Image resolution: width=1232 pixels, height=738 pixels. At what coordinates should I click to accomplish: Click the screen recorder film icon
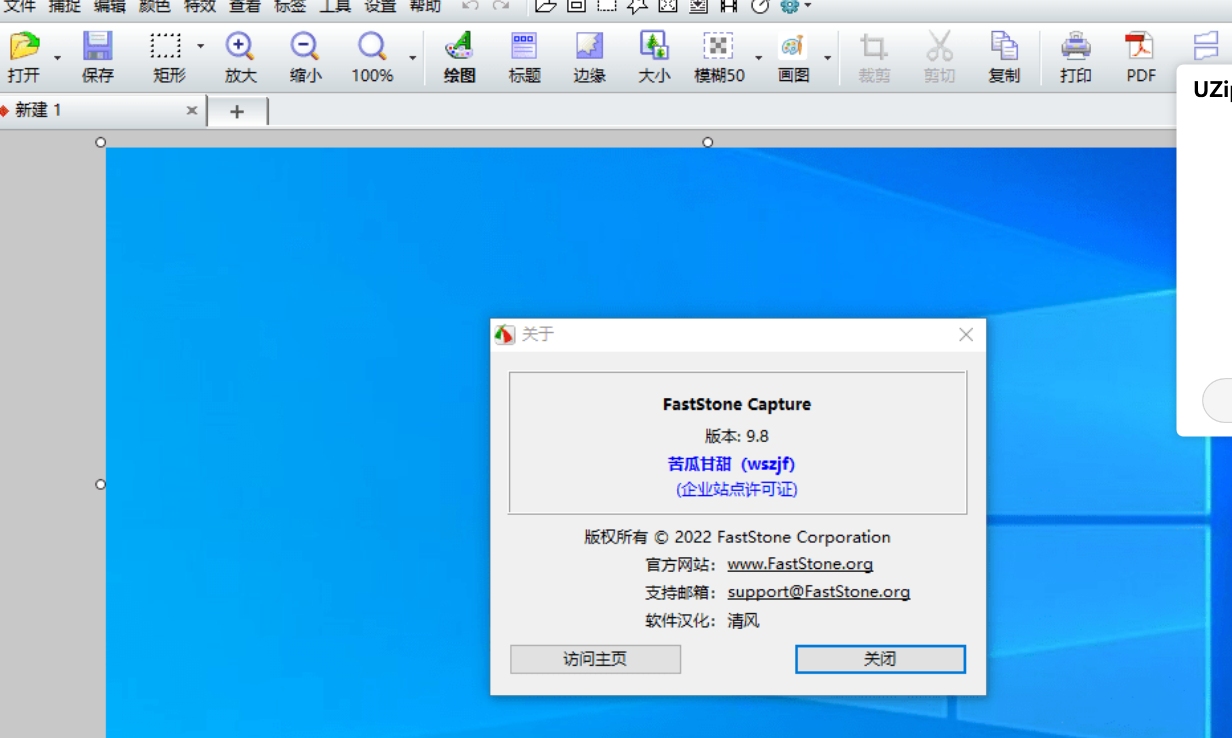tap(729, 6)
